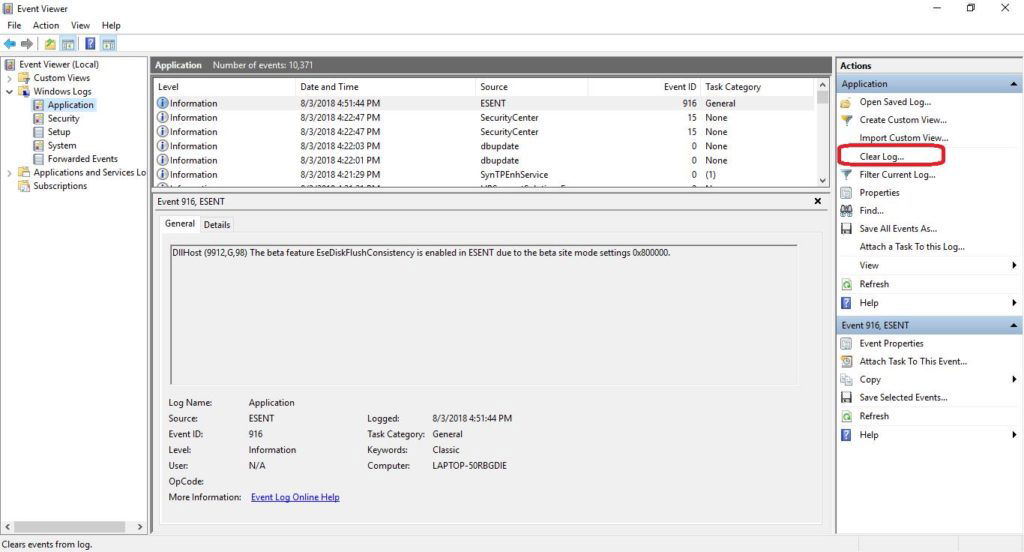The image size is (1024, 552).
Task: Click tree pane horizontal scrollbar left arrow
Action: click(x=7, y=527)
